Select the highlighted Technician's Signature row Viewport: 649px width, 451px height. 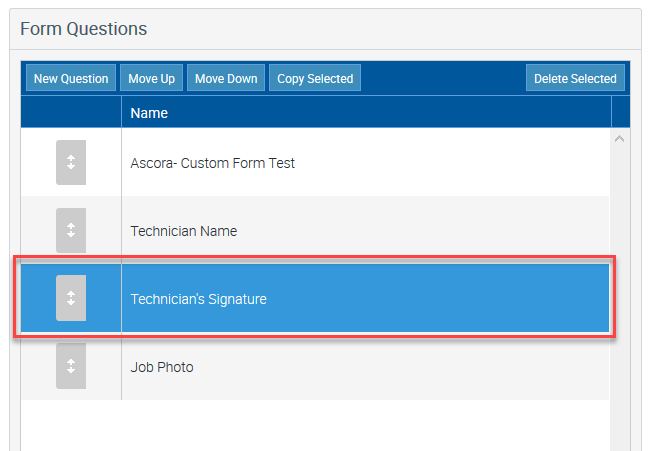click(x=315, y=298)
